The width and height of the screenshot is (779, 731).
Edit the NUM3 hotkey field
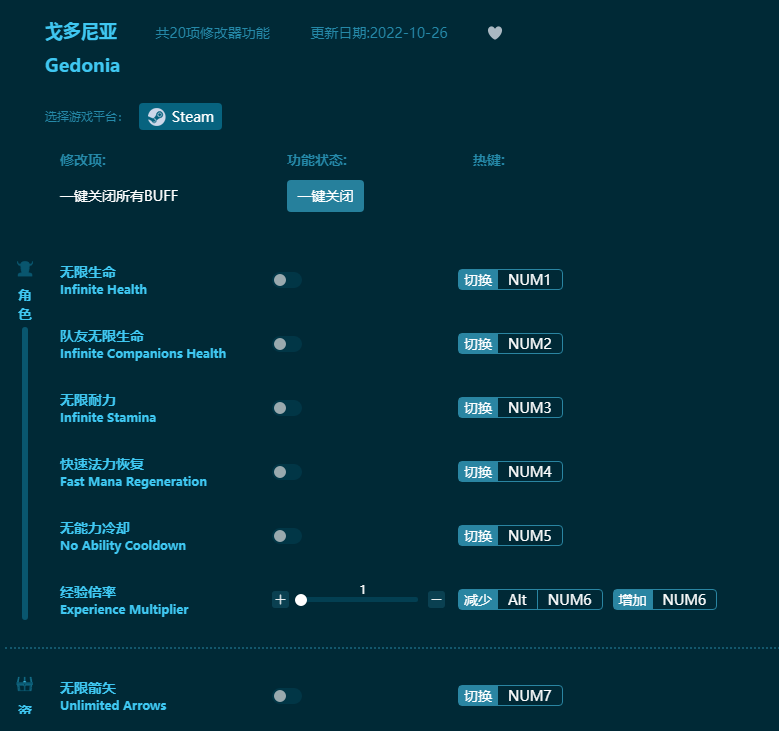click(530, 408)
